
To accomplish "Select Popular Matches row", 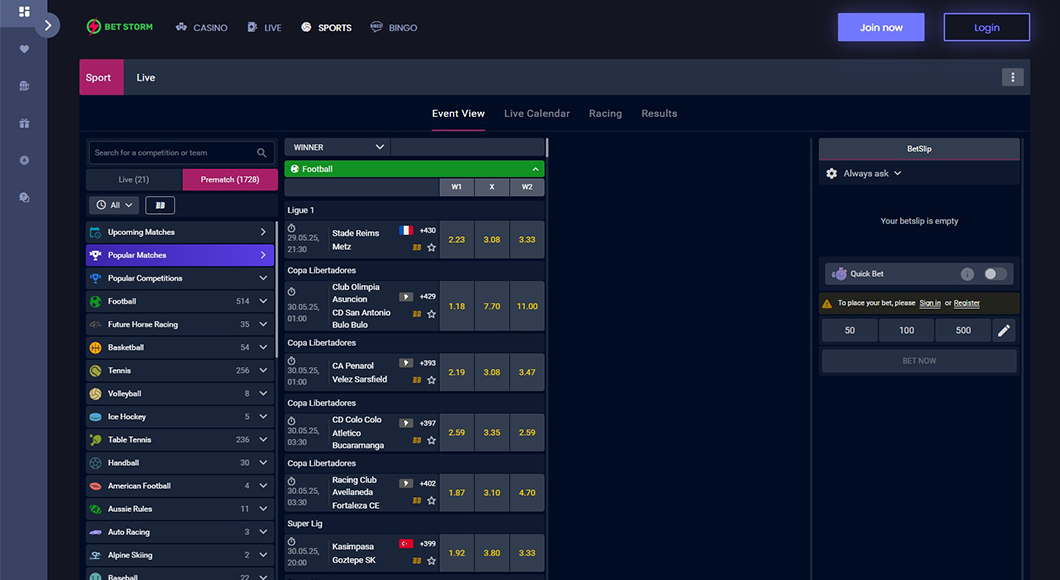I will click(180, 256).
